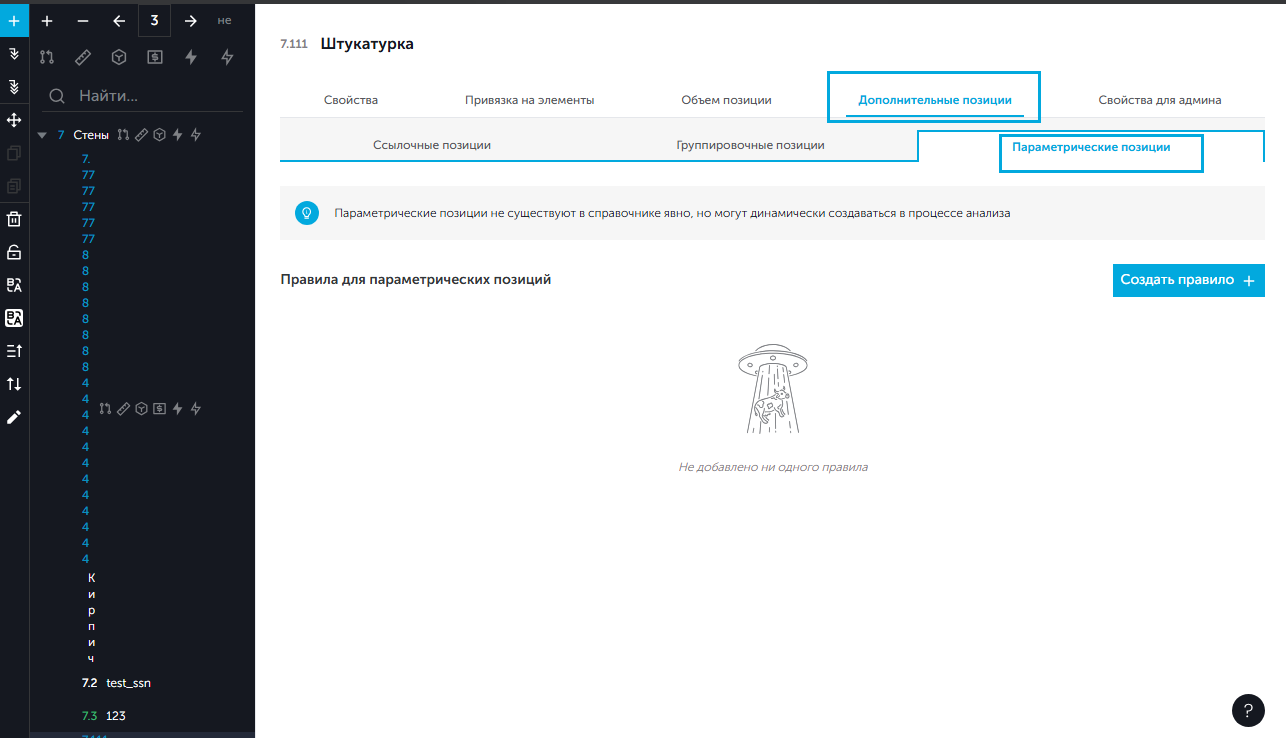Viewport: 1286px width, 738px height.
Task: Open the help question mark button
Action: point(1247,710)
